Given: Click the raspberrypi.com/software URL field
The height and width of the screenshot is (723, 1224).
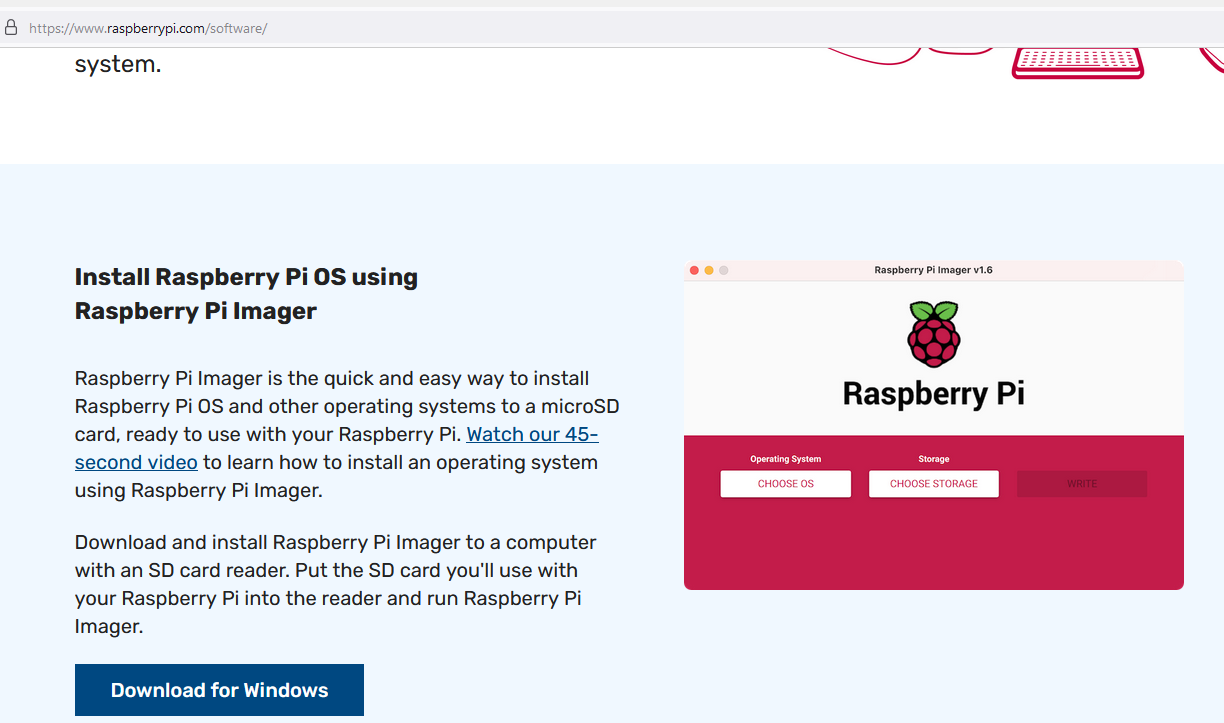Looking at the screenshot, I should pos(148,28).
